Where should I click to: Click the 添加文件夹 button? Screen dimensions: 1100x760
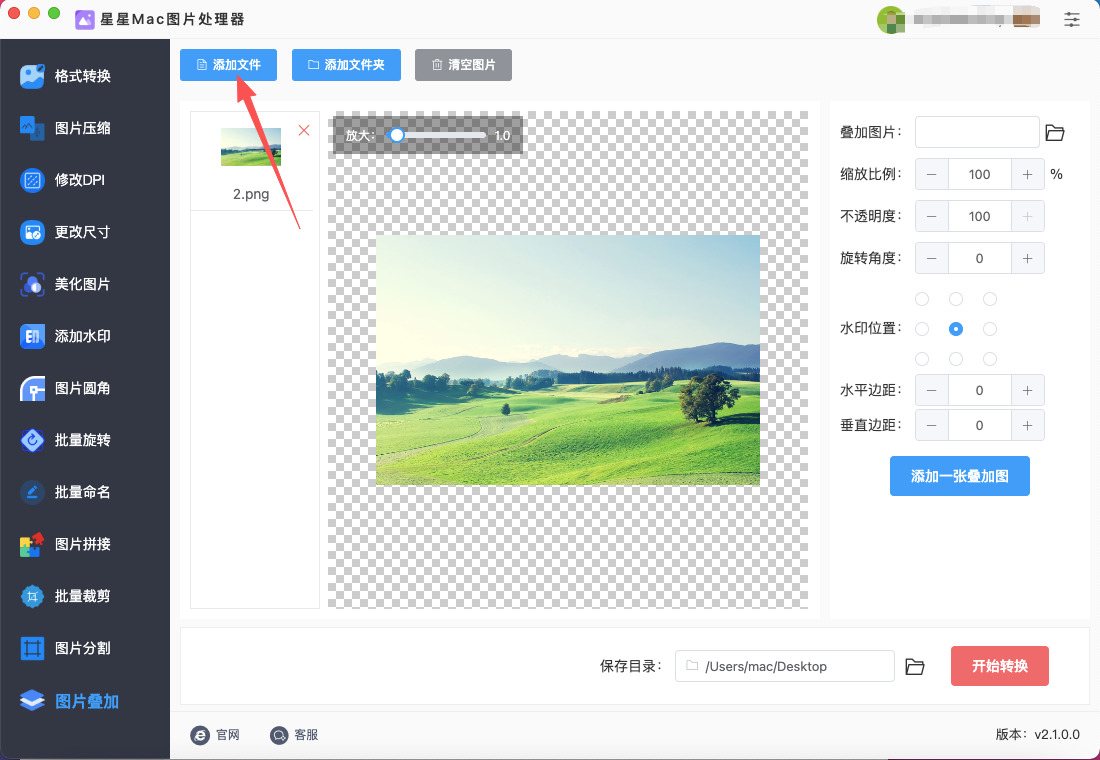pos(346,65)
